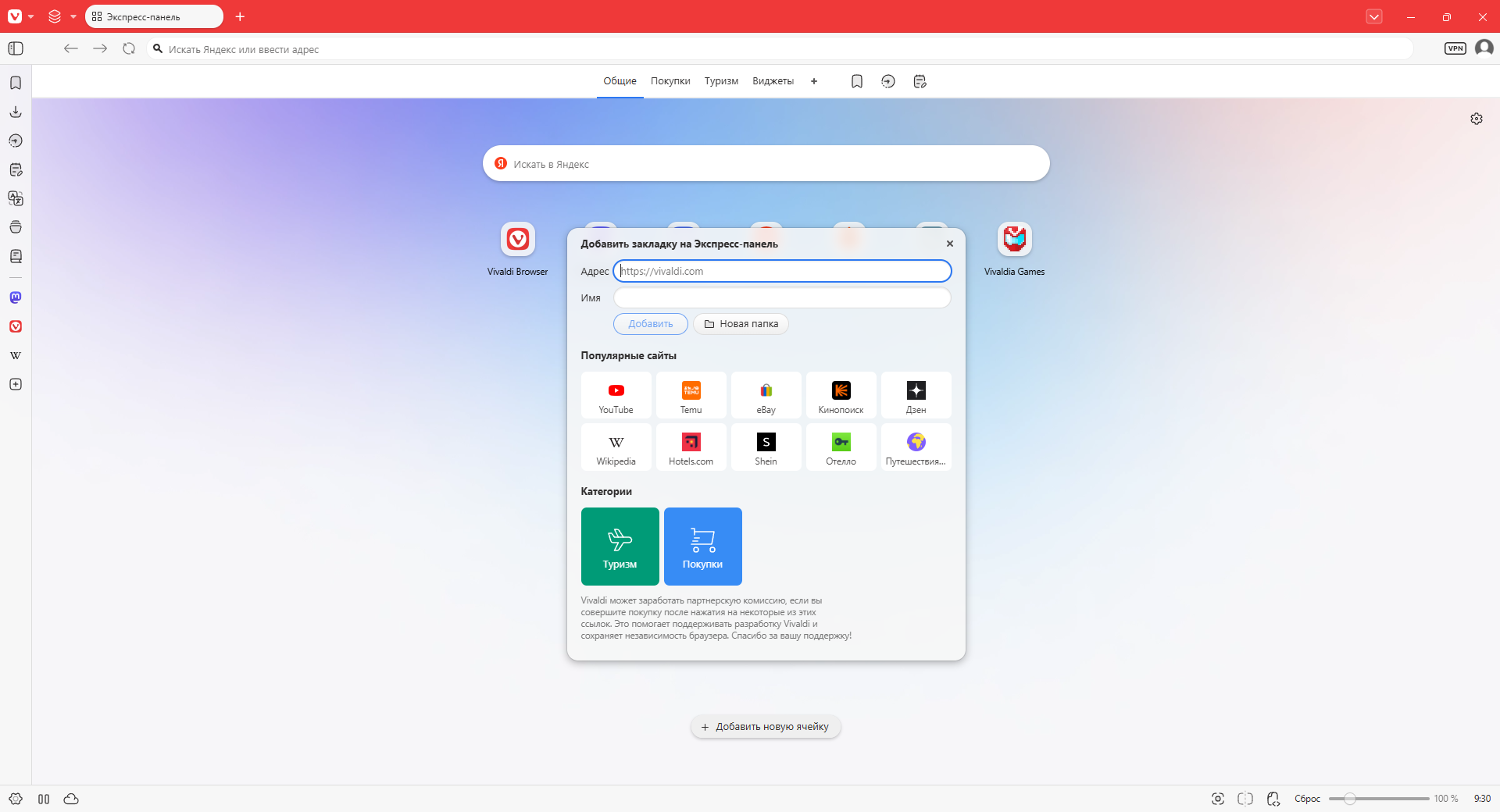Add a new web panel
Screen dimensions: 1500x812
tap(16, 384)
